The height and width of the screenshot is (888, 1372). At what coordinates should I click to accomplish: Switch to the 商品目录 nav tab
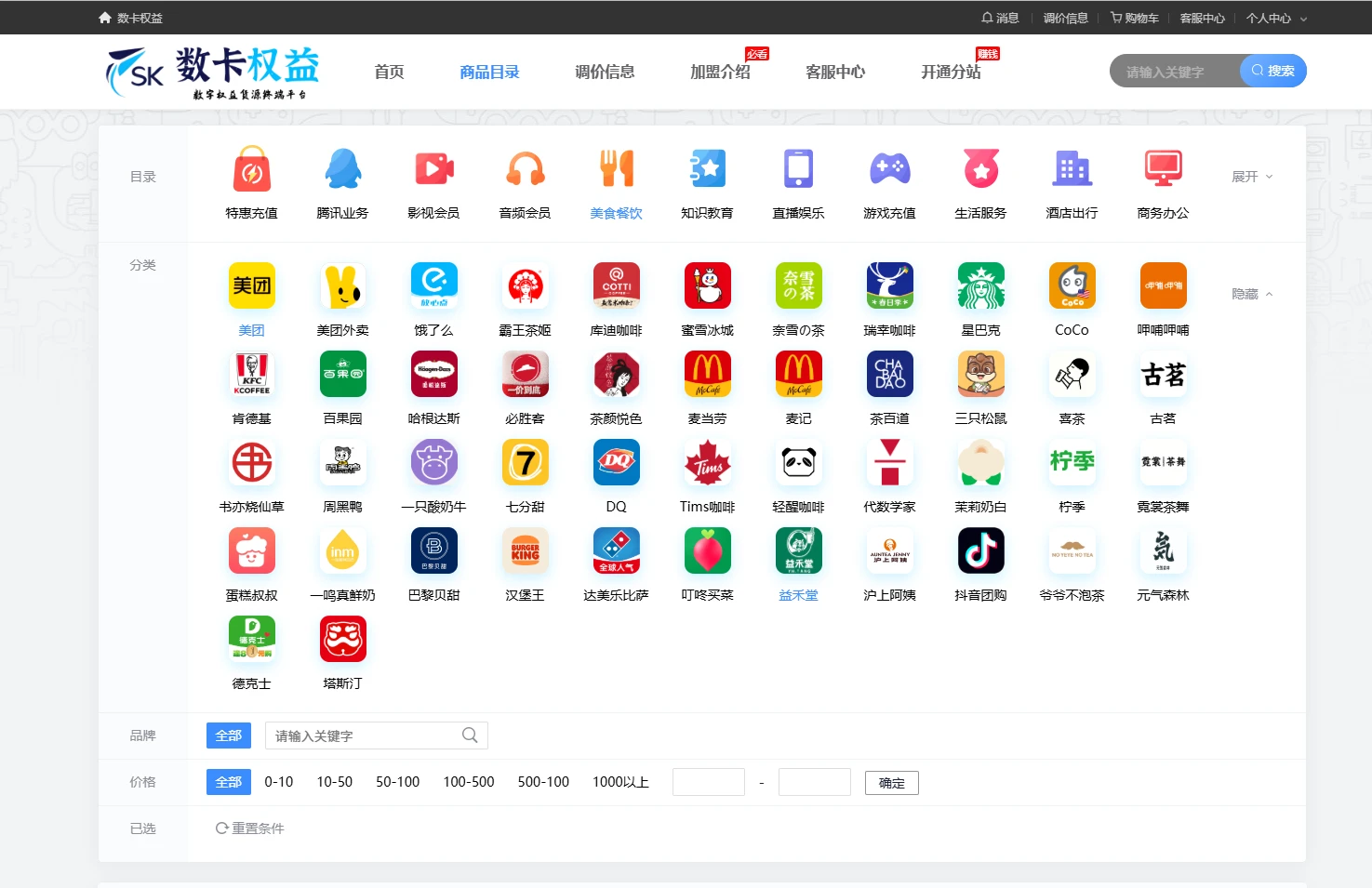click(x=489, y=72)
